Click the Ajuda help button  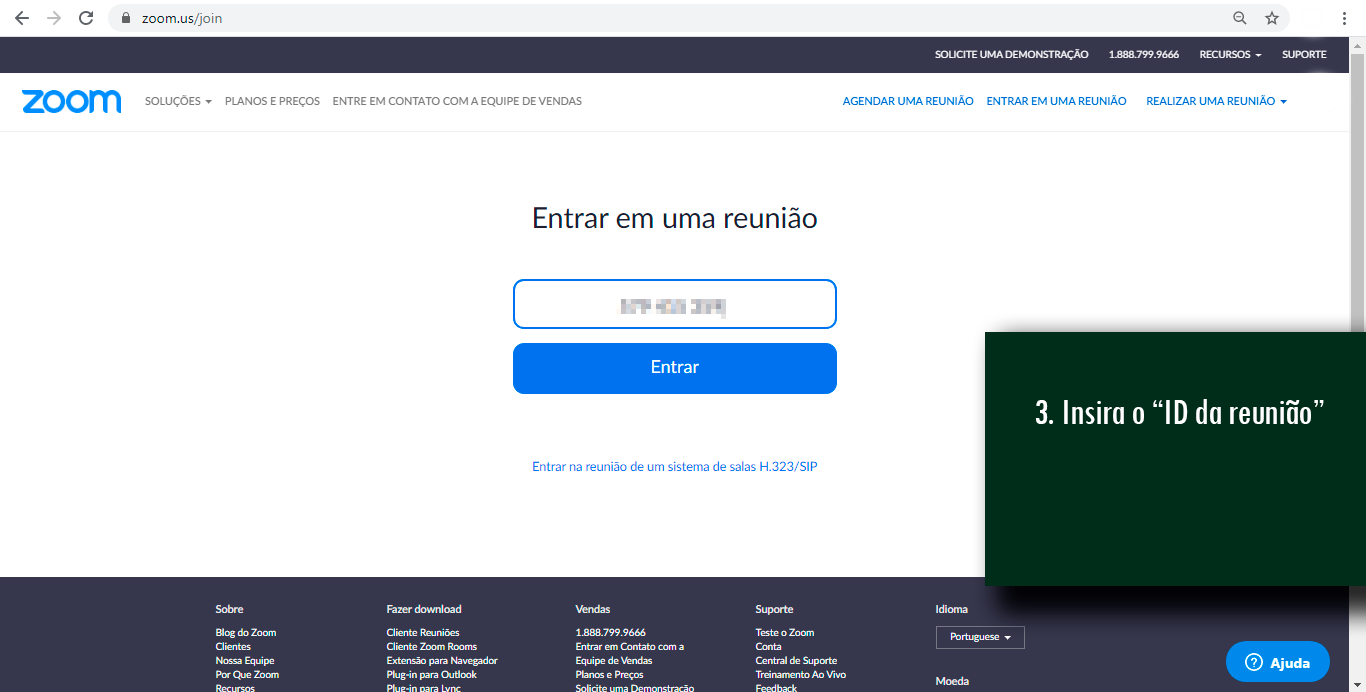(1278, 662)
